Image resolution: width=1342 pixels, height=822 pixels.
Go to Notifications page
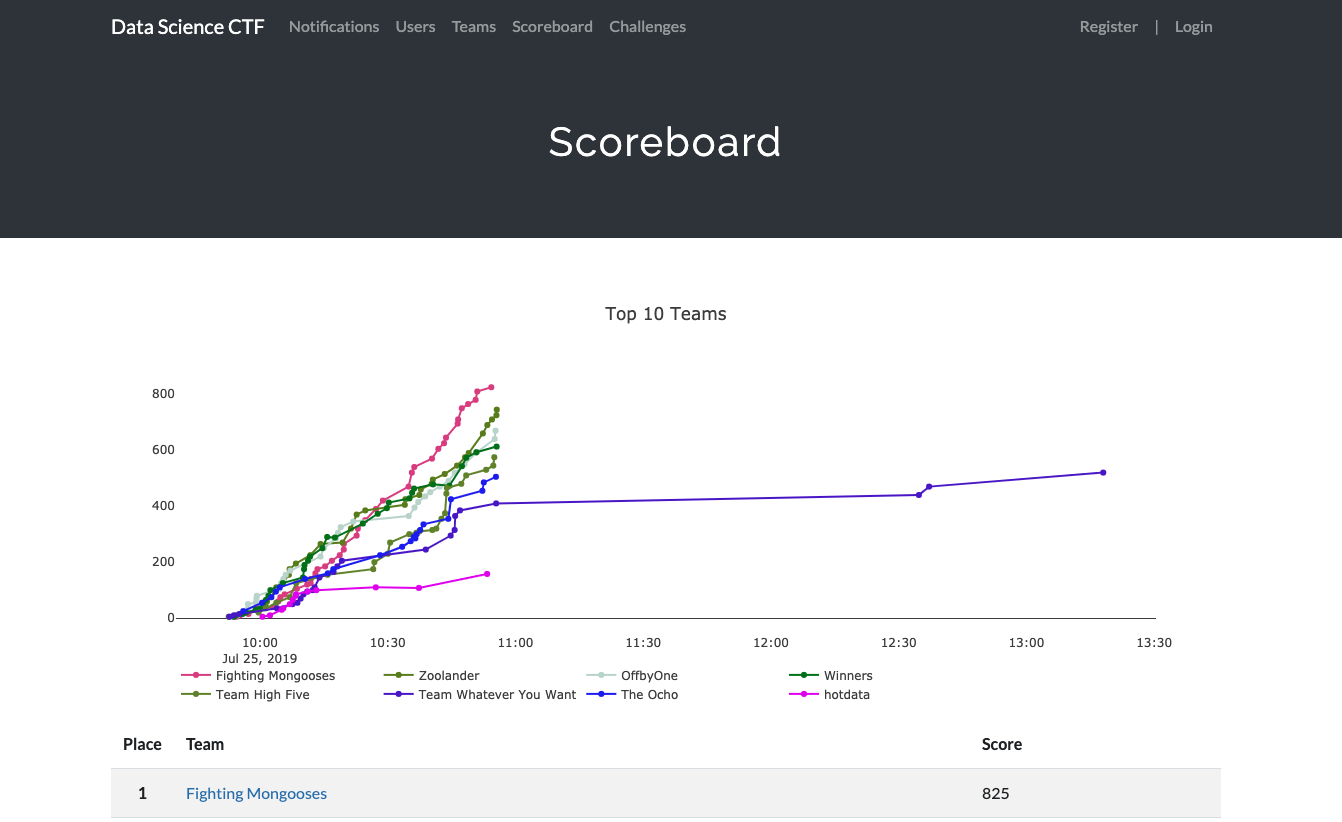click(x=334, y=27)
